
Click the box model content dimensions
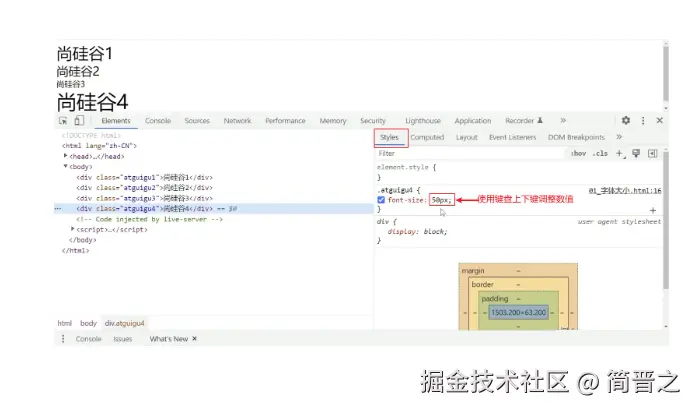[518, 312]
